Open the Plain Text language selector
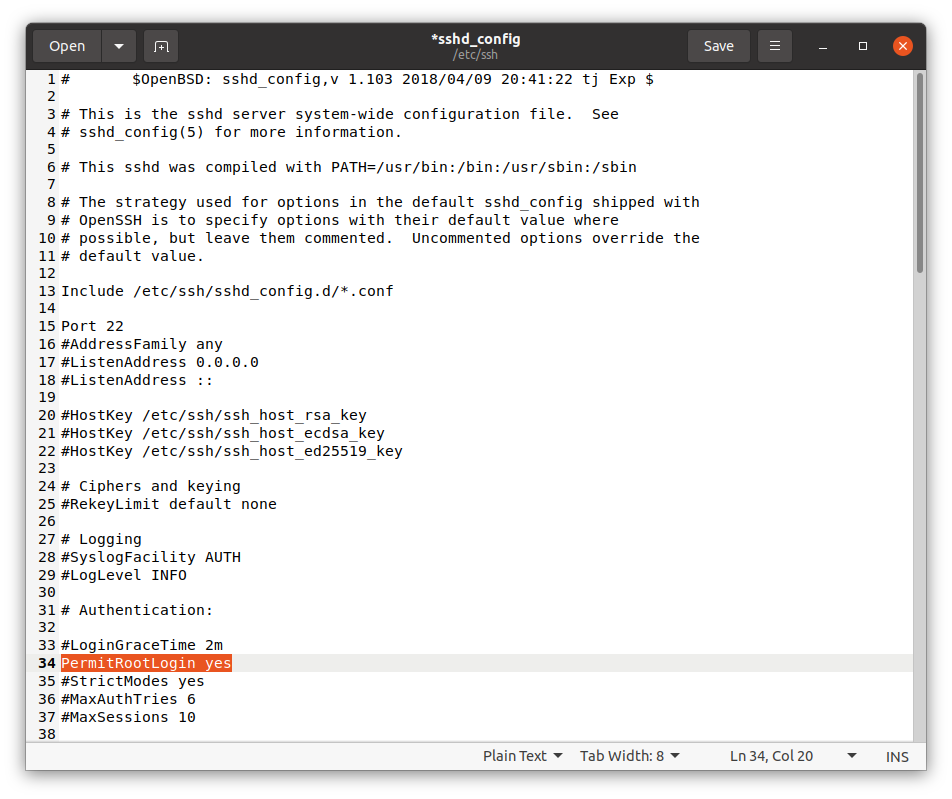 coord(522,756)
